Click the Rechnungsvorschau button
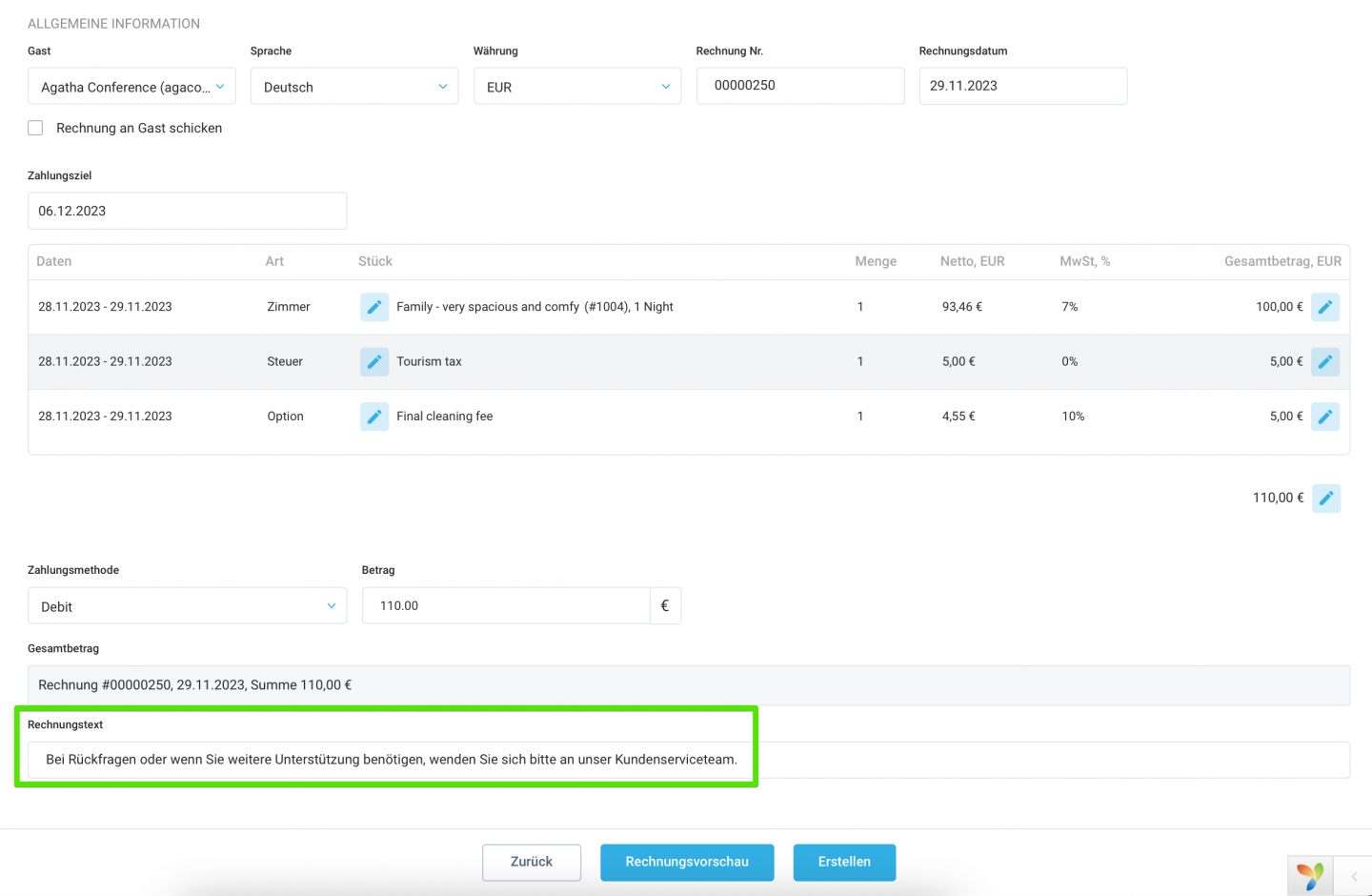Viewport: 1372px width, 896px height. (687, 862)
